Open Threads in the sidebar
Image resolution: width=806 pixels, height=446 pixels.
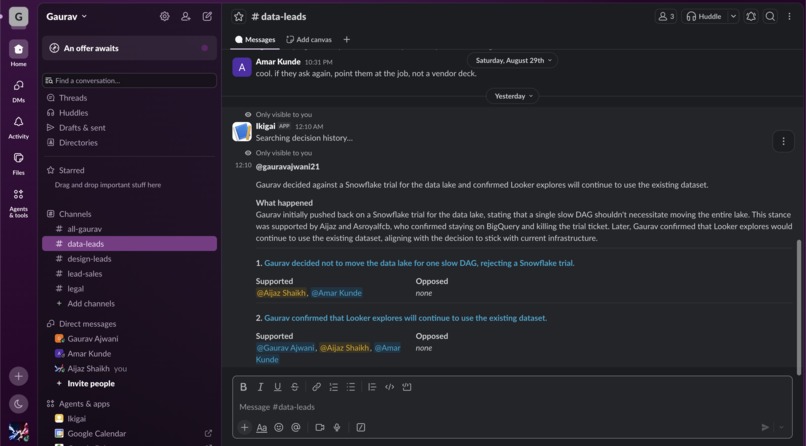pyautogui.click(x=130, y=98)
